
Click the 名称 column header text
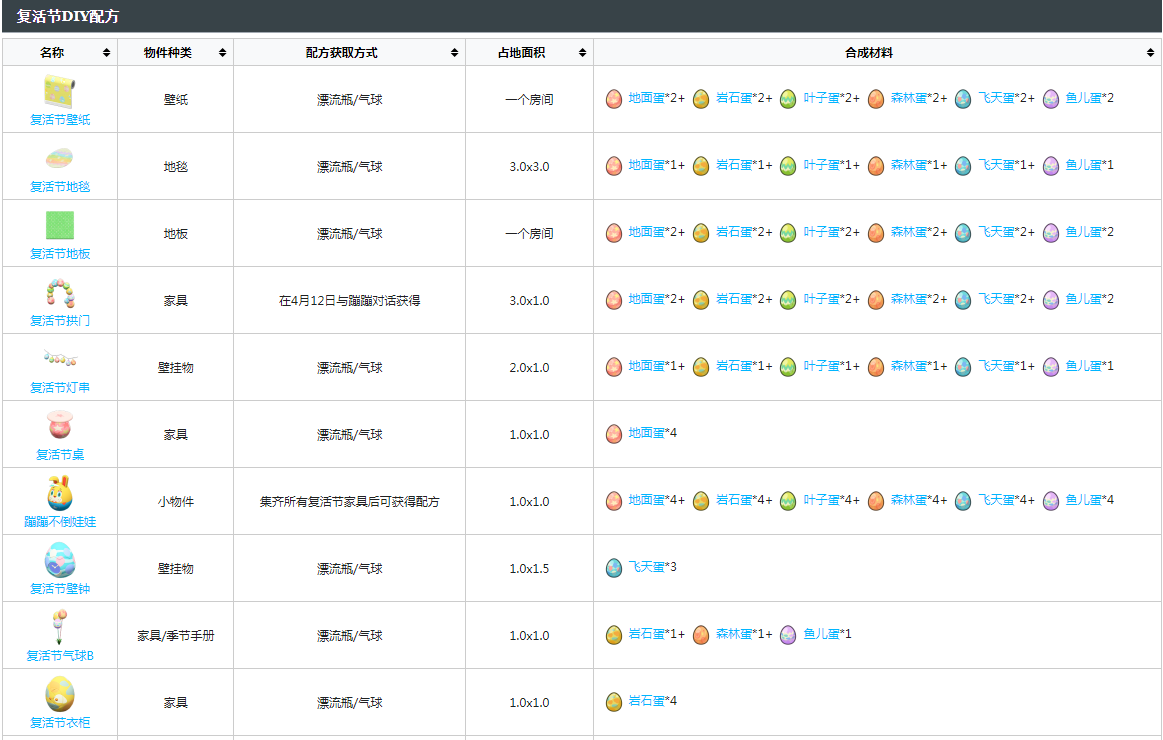(x=52, y=53)
